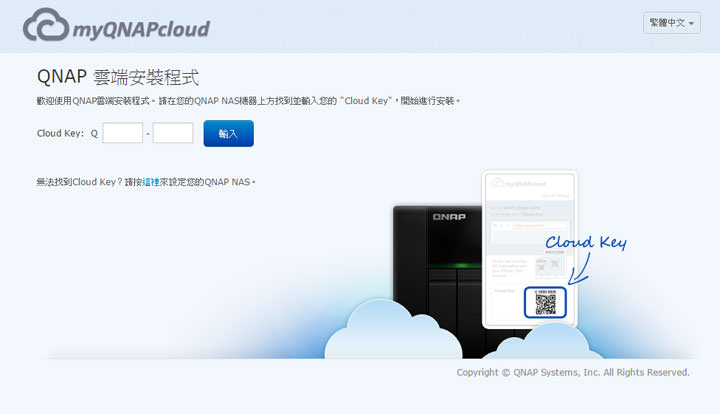Click the myQNAPcloud cloud logo icon
This screenshot has height=414, width=720.
click(46, 26)
